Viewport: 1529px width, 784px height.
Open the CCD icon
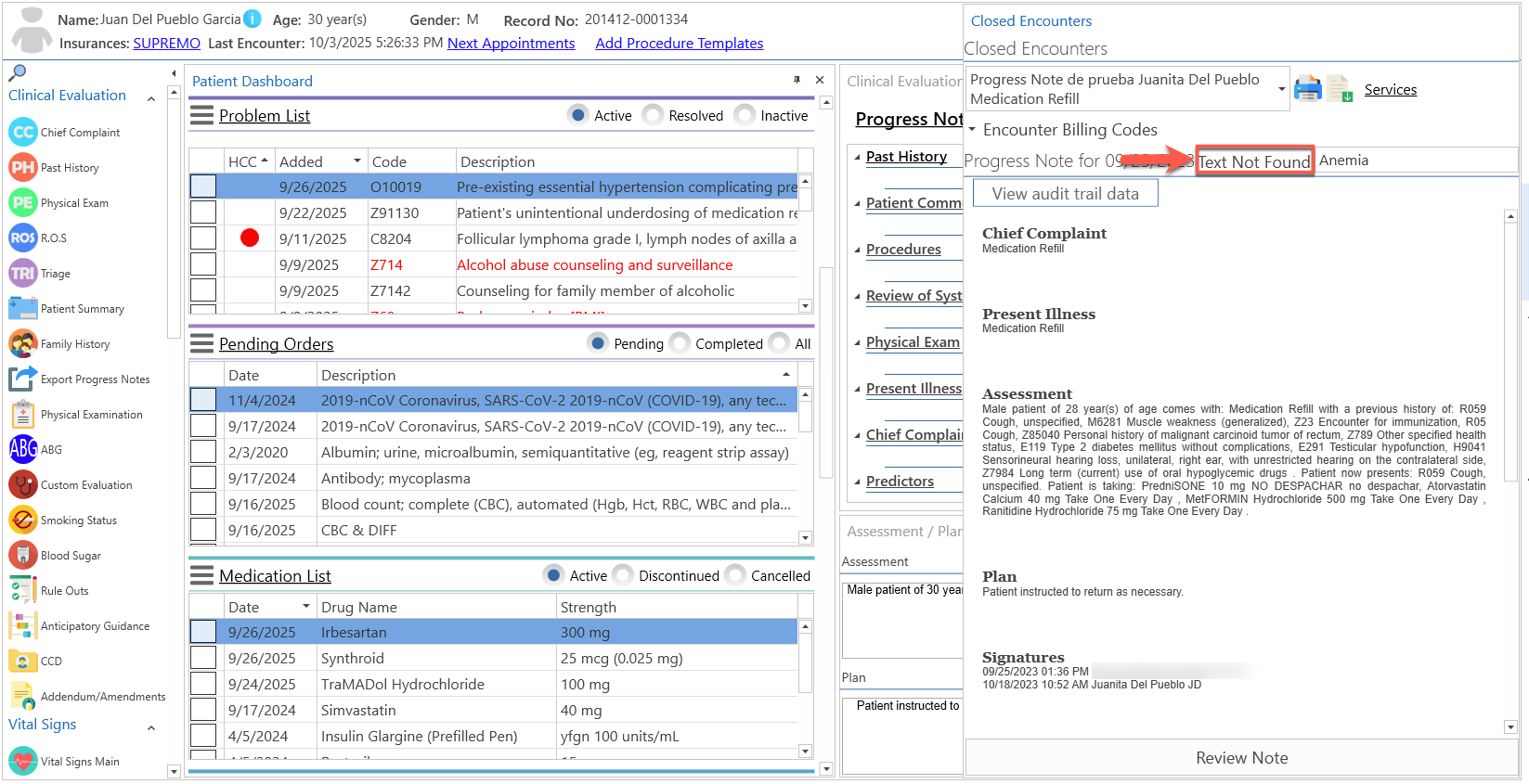[x=22, y=662]
